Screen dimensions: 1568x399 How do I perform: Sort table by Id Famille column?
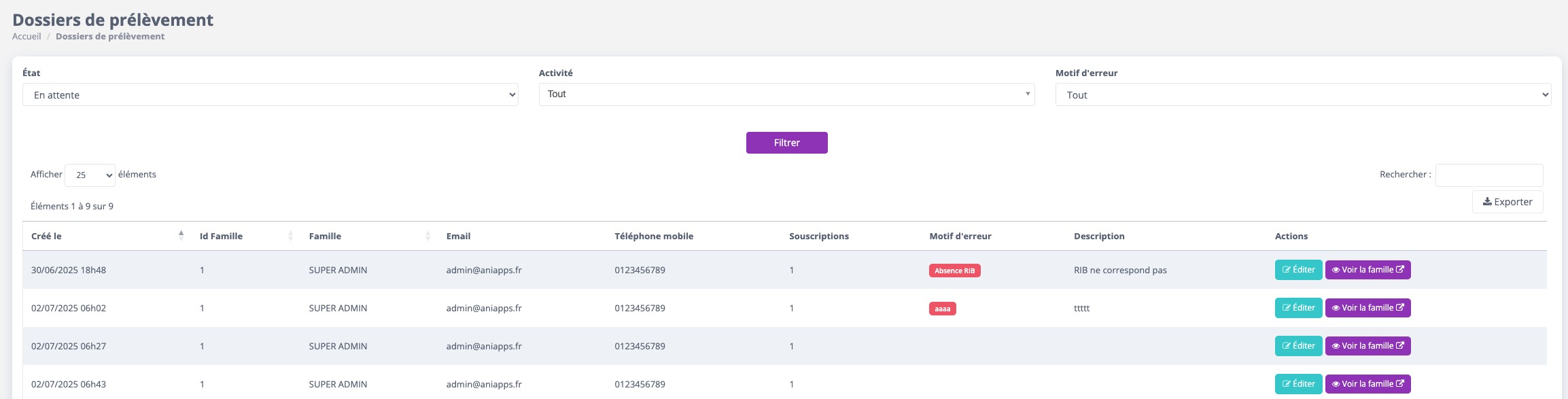pyautogui.click(x=246, y=236)
